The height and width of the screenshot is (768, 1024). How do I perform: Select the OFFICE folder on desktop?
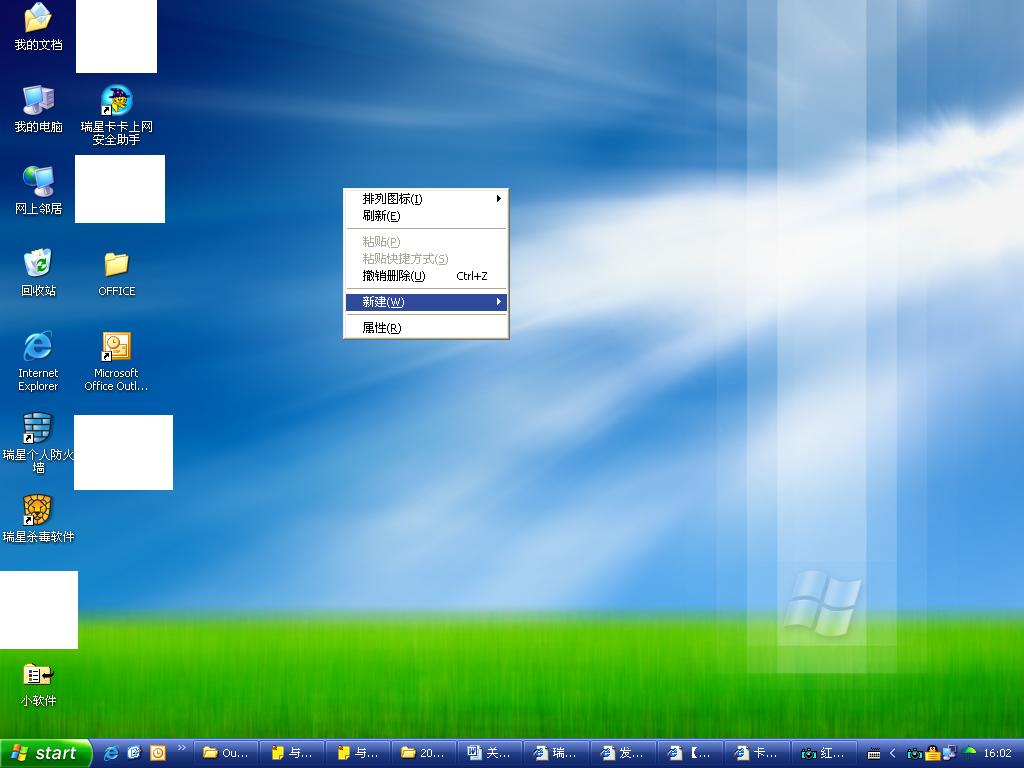[116, 274]
